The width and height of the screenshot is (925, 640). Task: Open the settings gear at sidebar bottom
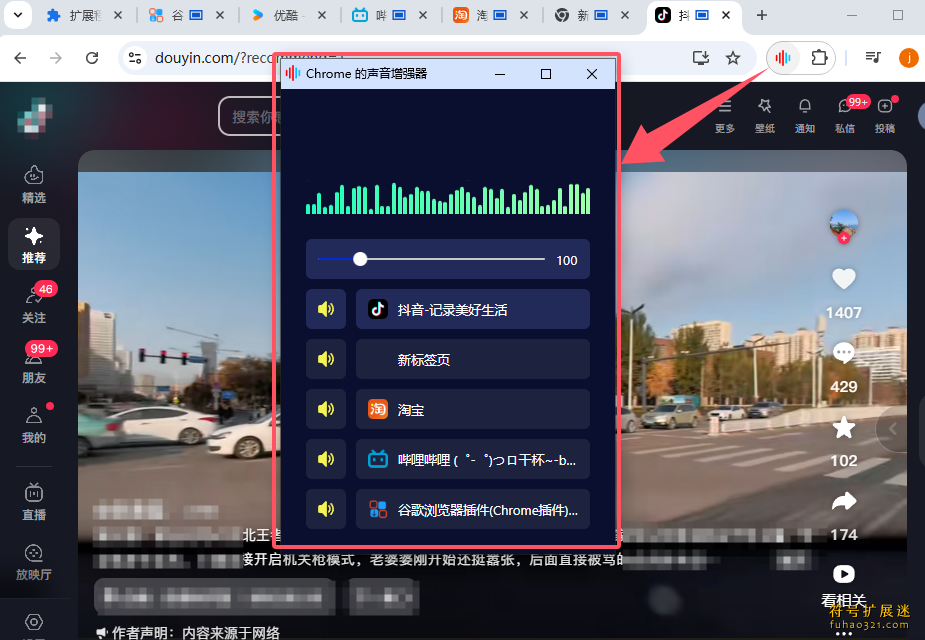(x=34, y=622)
